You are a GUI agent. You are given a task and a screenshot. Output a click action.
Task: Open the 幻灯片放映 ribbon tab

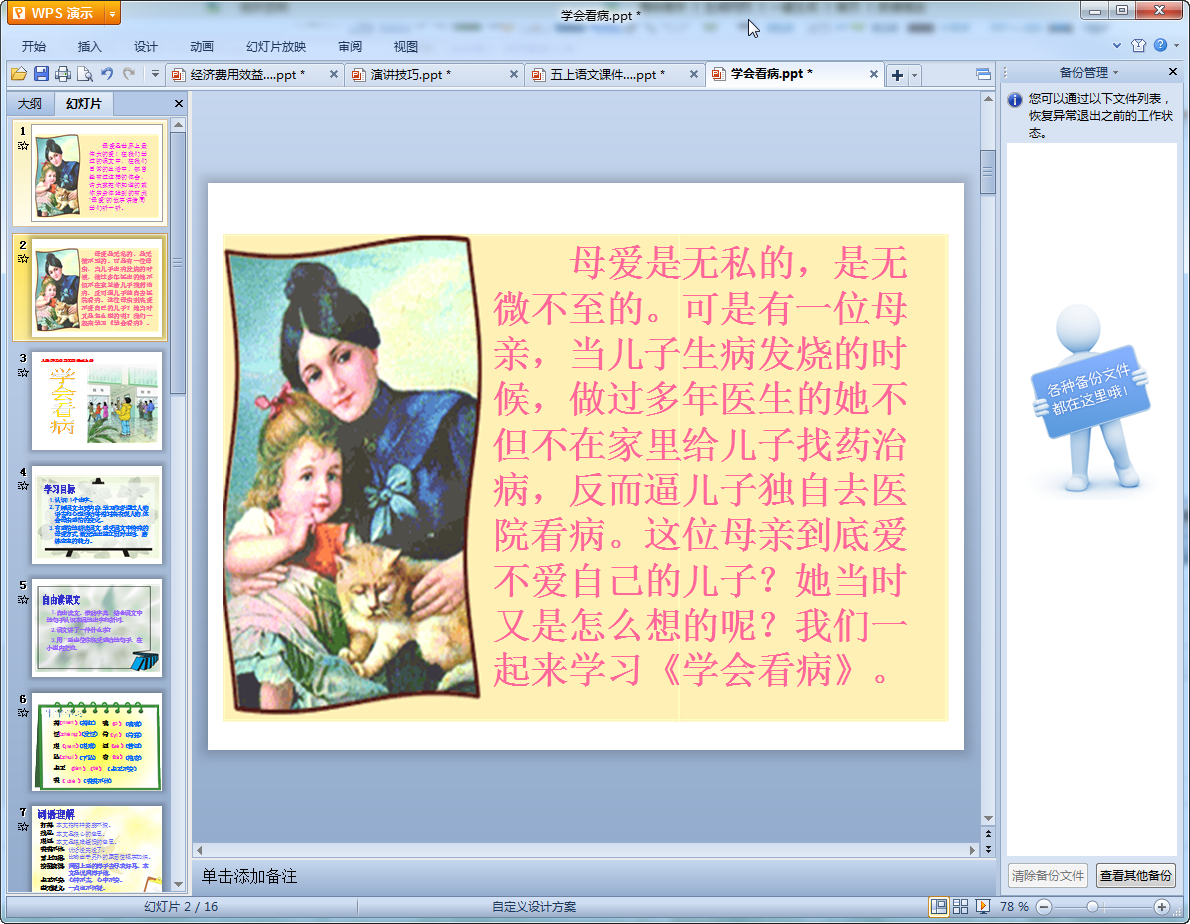pyautogui.click(x=276, y=46)
